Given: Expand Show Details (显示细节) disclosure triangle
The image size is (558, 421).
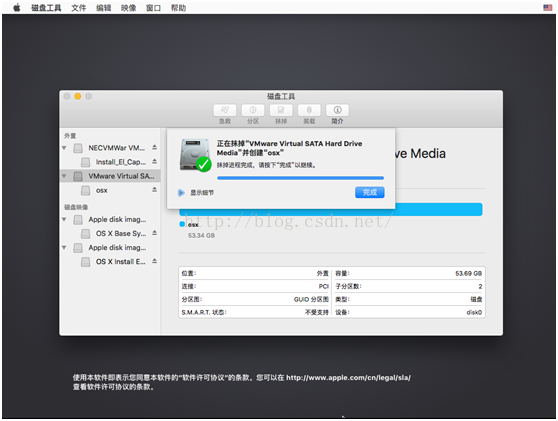Looking at the screenshot, I should [x=181, y=193].
